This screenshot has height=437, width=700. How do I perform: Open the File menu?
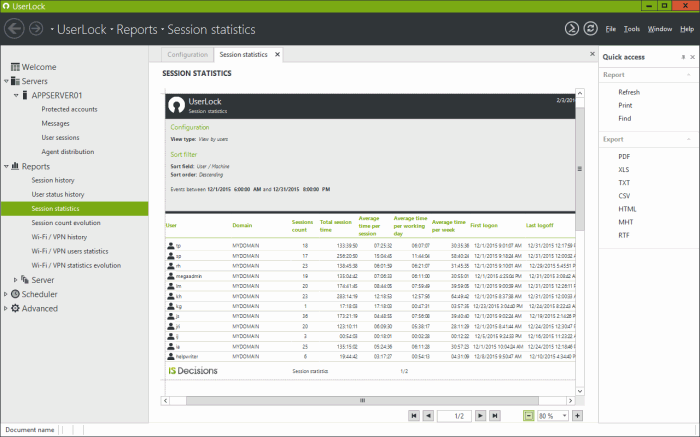[611, 29]
